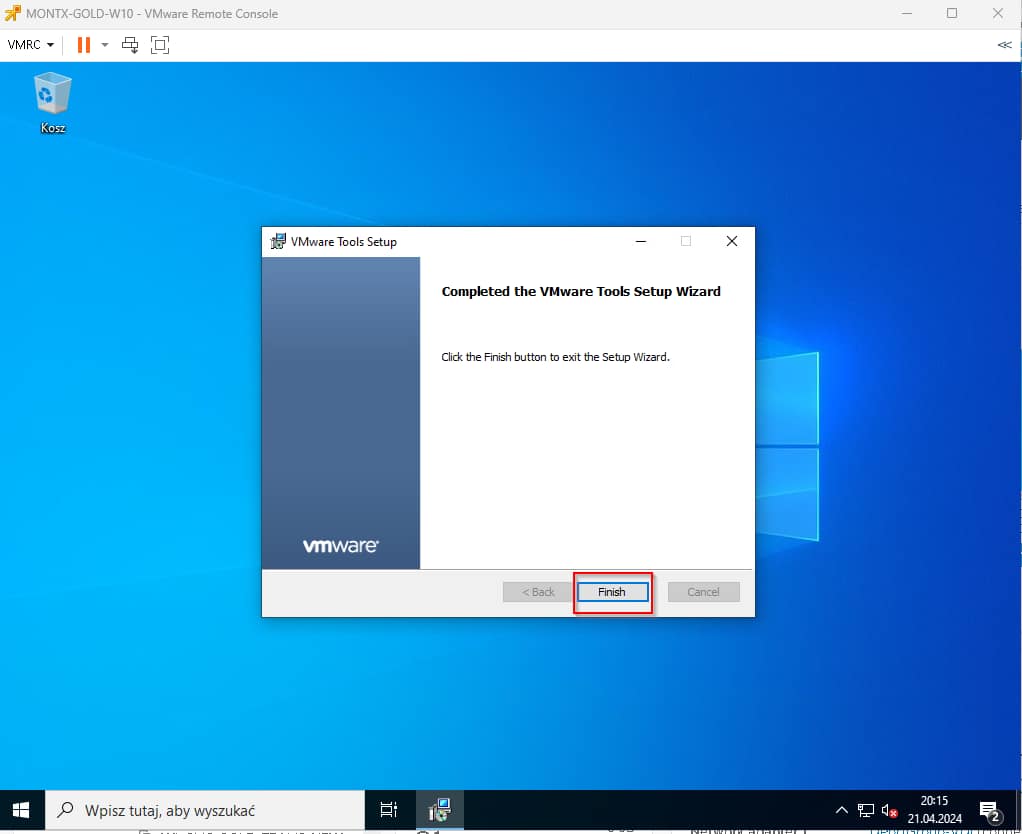Image resolution: width=1022 pixels, height=834 pixels.
Task: Show hidden system tray icons
Action: (x=842, y=810)
